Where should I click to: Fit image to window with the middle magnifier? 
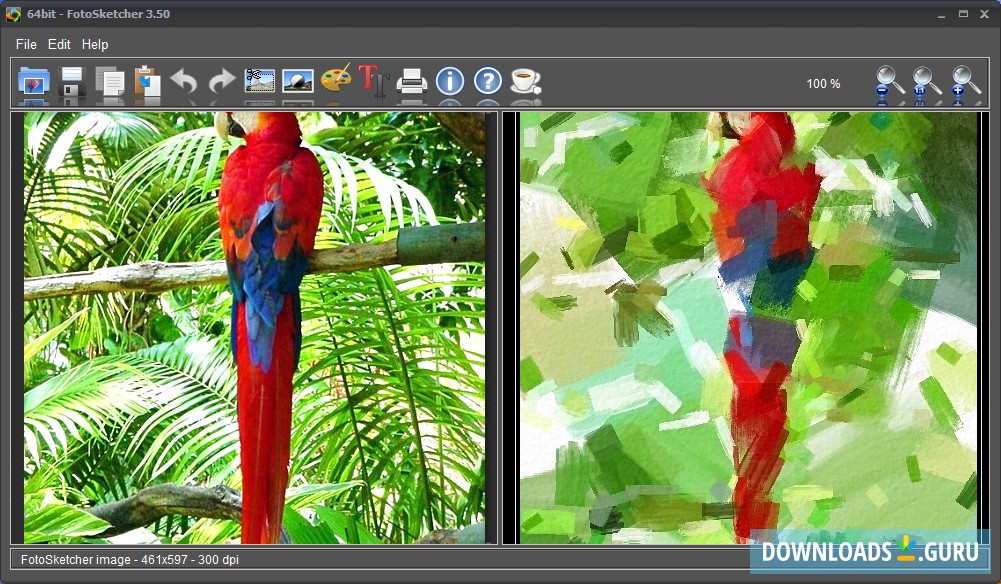(x=927, y=82)
